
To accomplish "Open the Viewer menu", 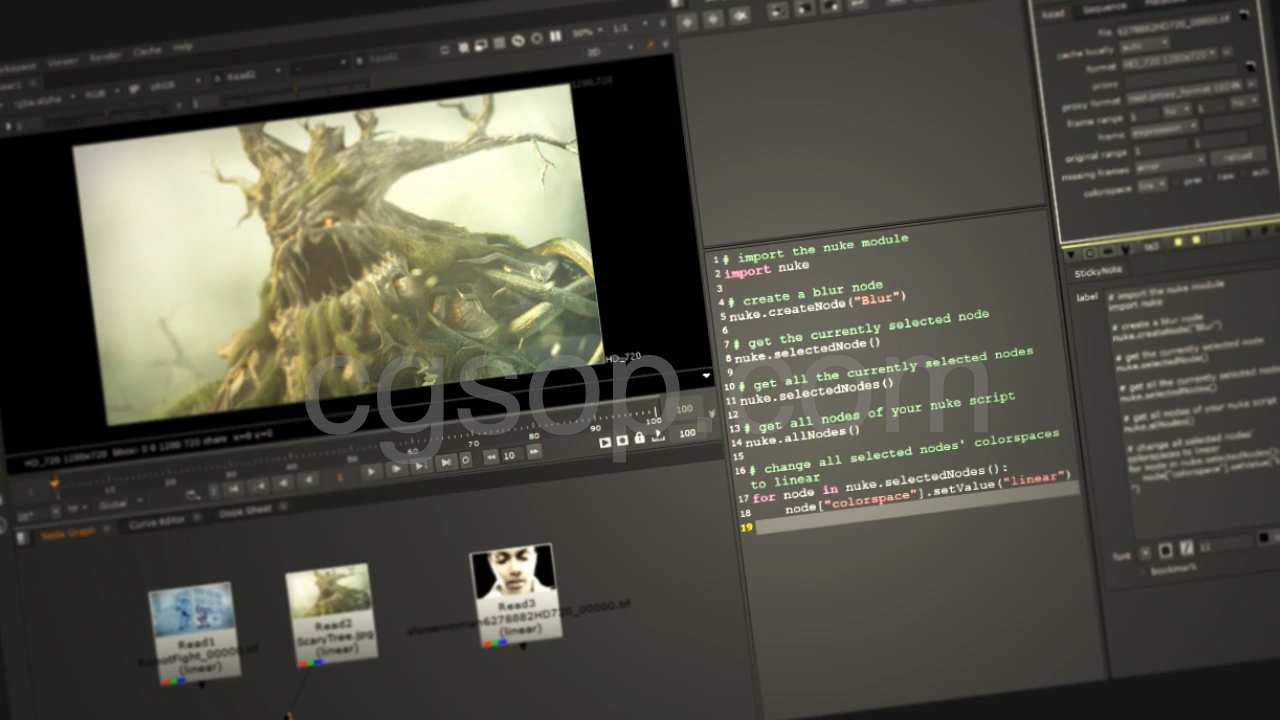I will coord(63,62).
